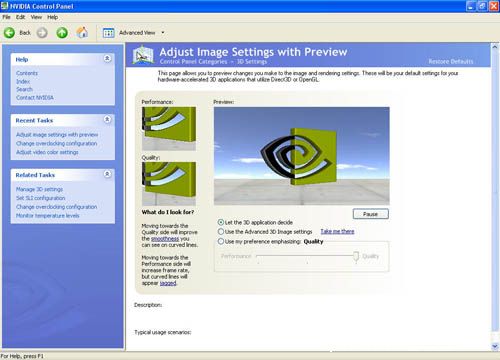Click the NVIDIA title bar icon
This screenshot has width=500, height=360.
(x=4, y=6)
